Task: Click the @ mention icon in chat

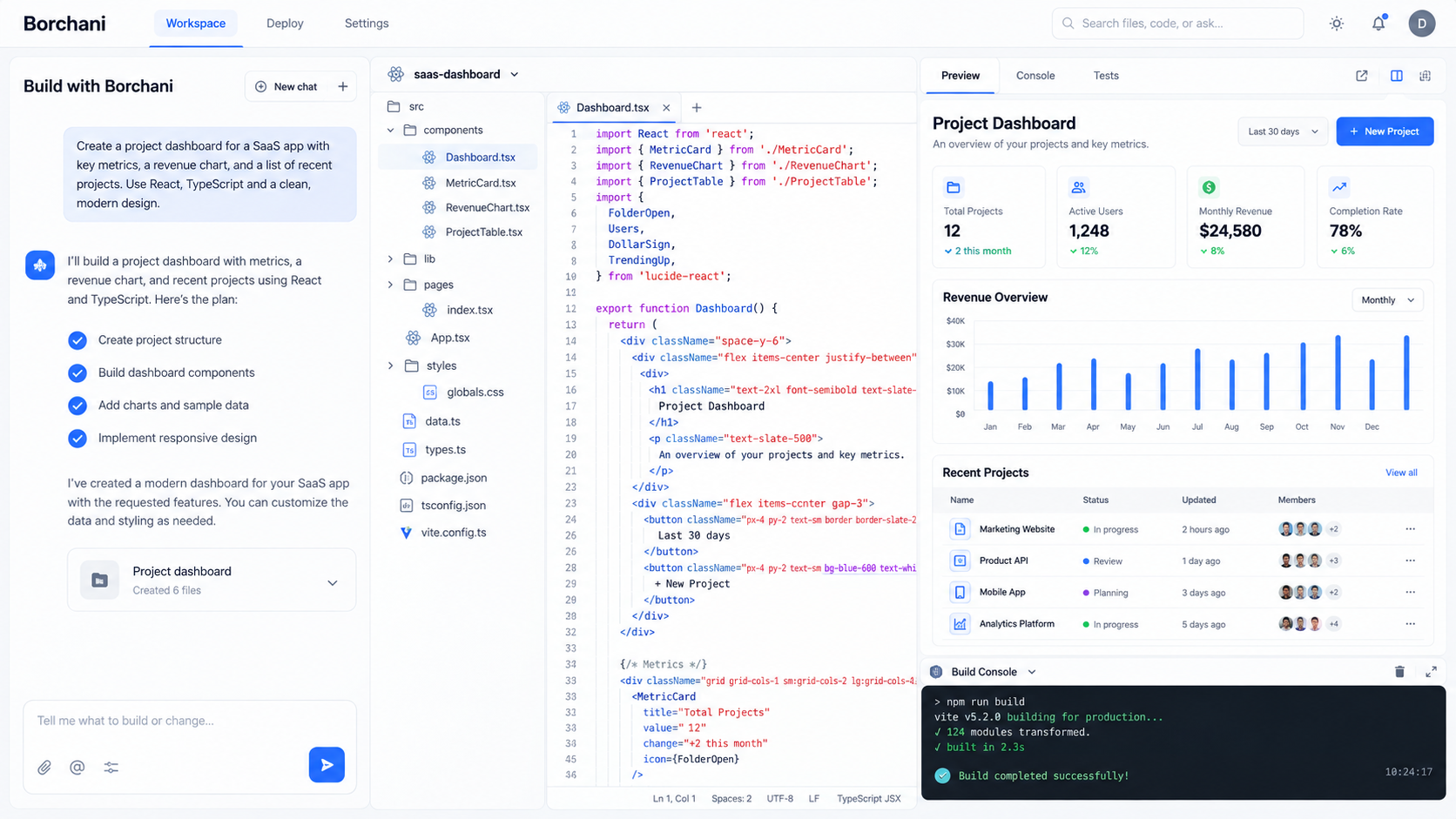Action: [x=78, y=767]
